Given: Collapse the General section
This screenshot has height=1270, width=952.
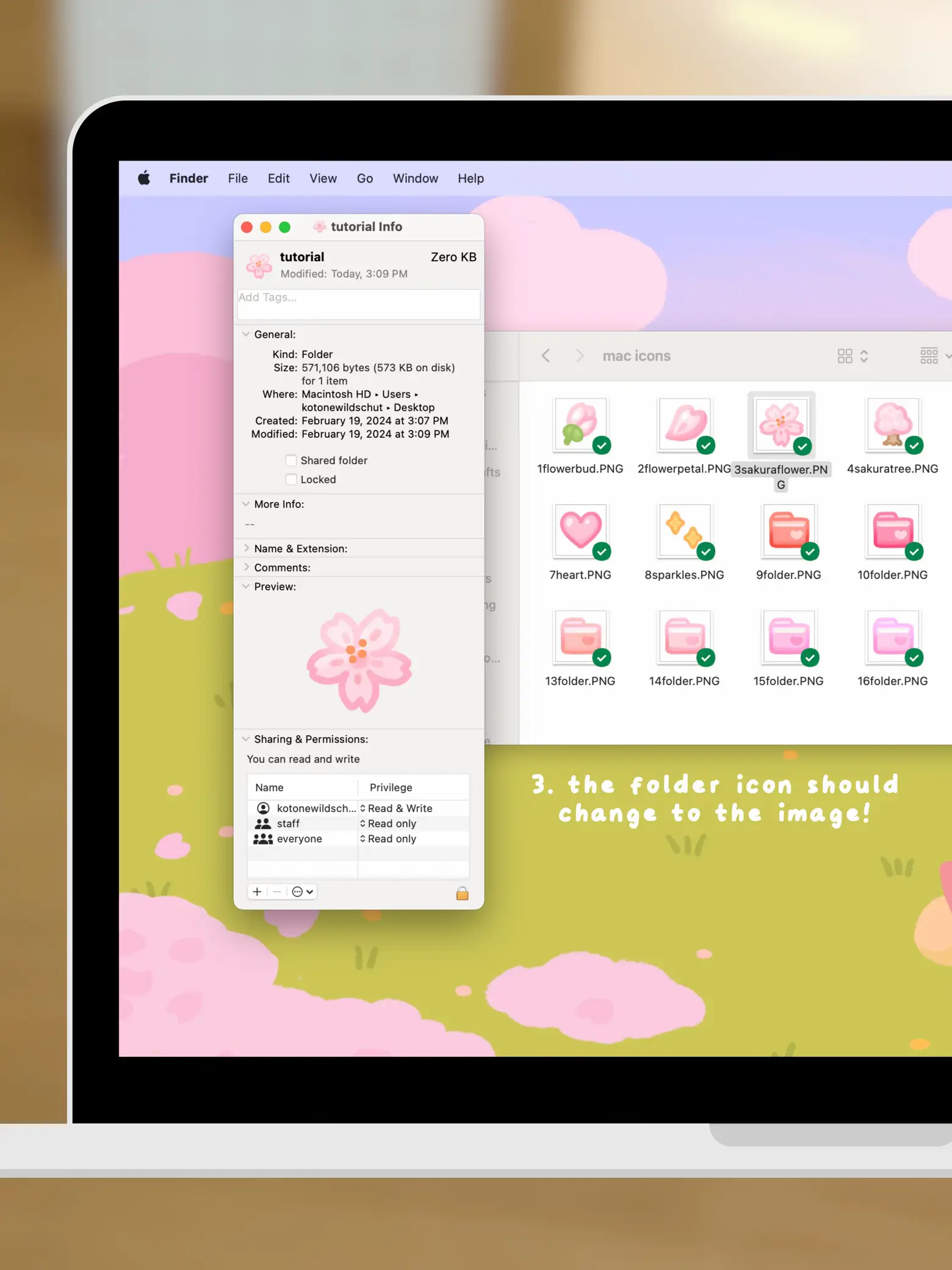Looking at the screenshot, I should (246, 334).
